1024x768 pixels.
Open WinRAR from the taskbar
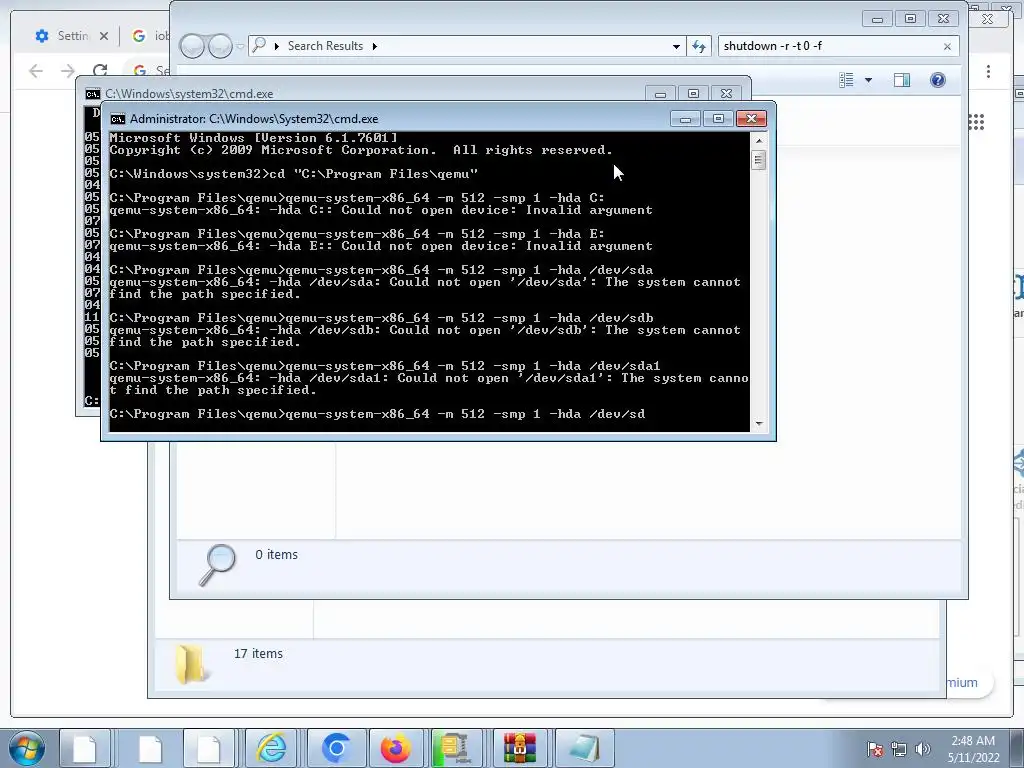[x=520, y=748]
